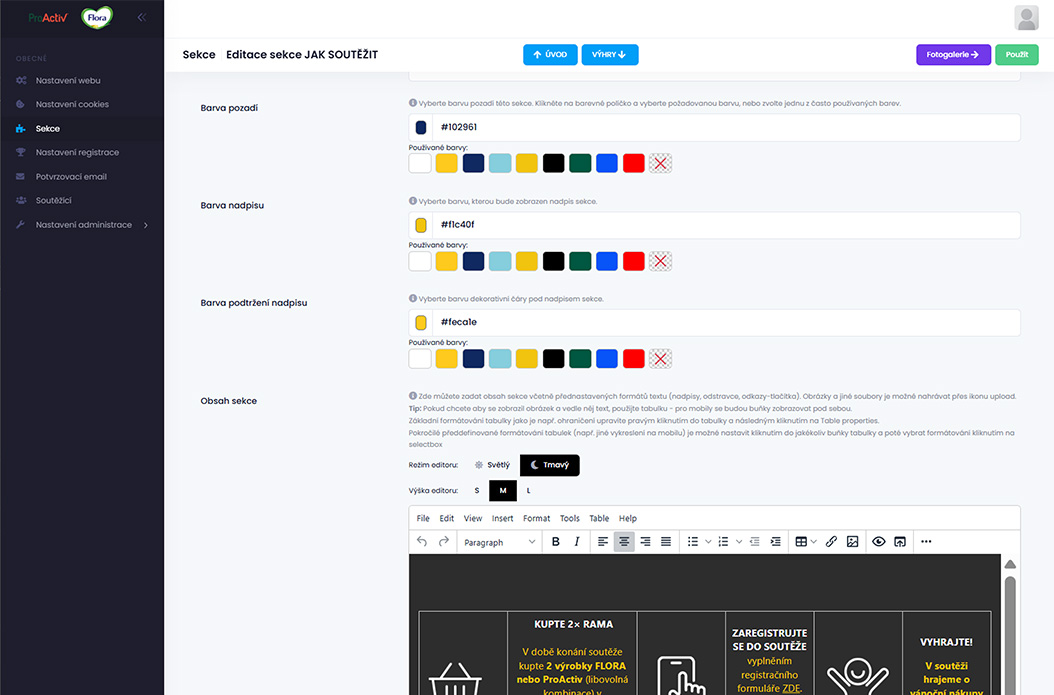Screen dimensions: 1054x695
Task: Select editor mode Tmavý
Action: coord(550,465)
